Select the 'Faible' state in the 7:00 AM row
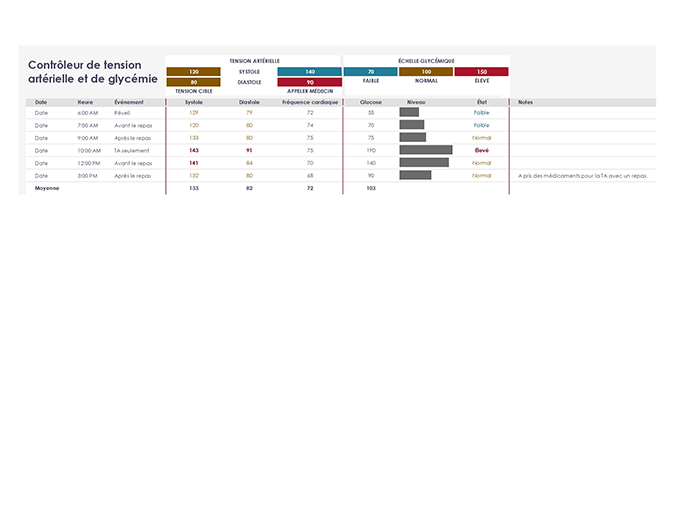This screenshot has height=520, width=675. [481, 125]
